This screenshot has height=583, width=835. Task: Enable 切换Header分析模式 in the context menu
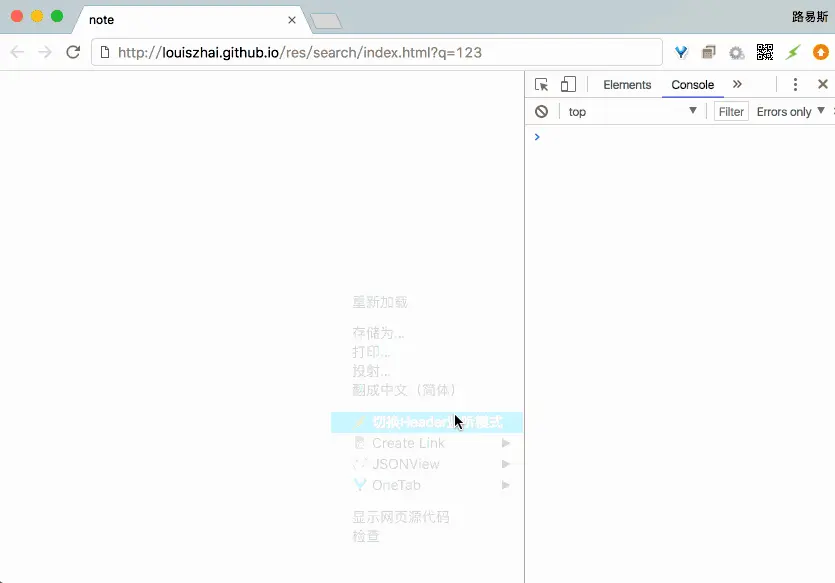[420, 421]
